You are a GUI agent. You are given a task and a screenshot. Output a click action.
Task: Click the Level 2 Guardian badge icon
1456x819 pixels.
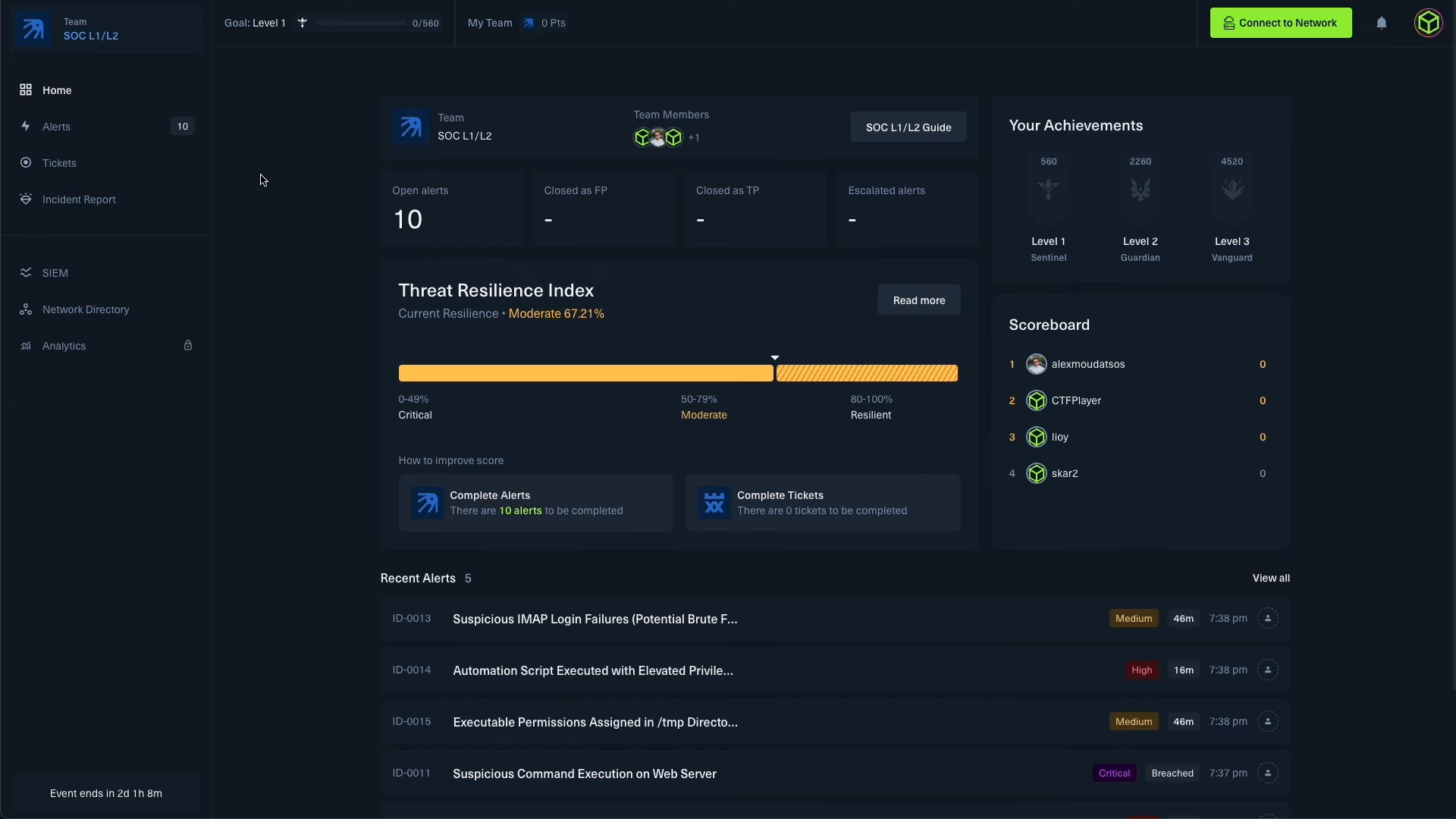[1140, 189]
